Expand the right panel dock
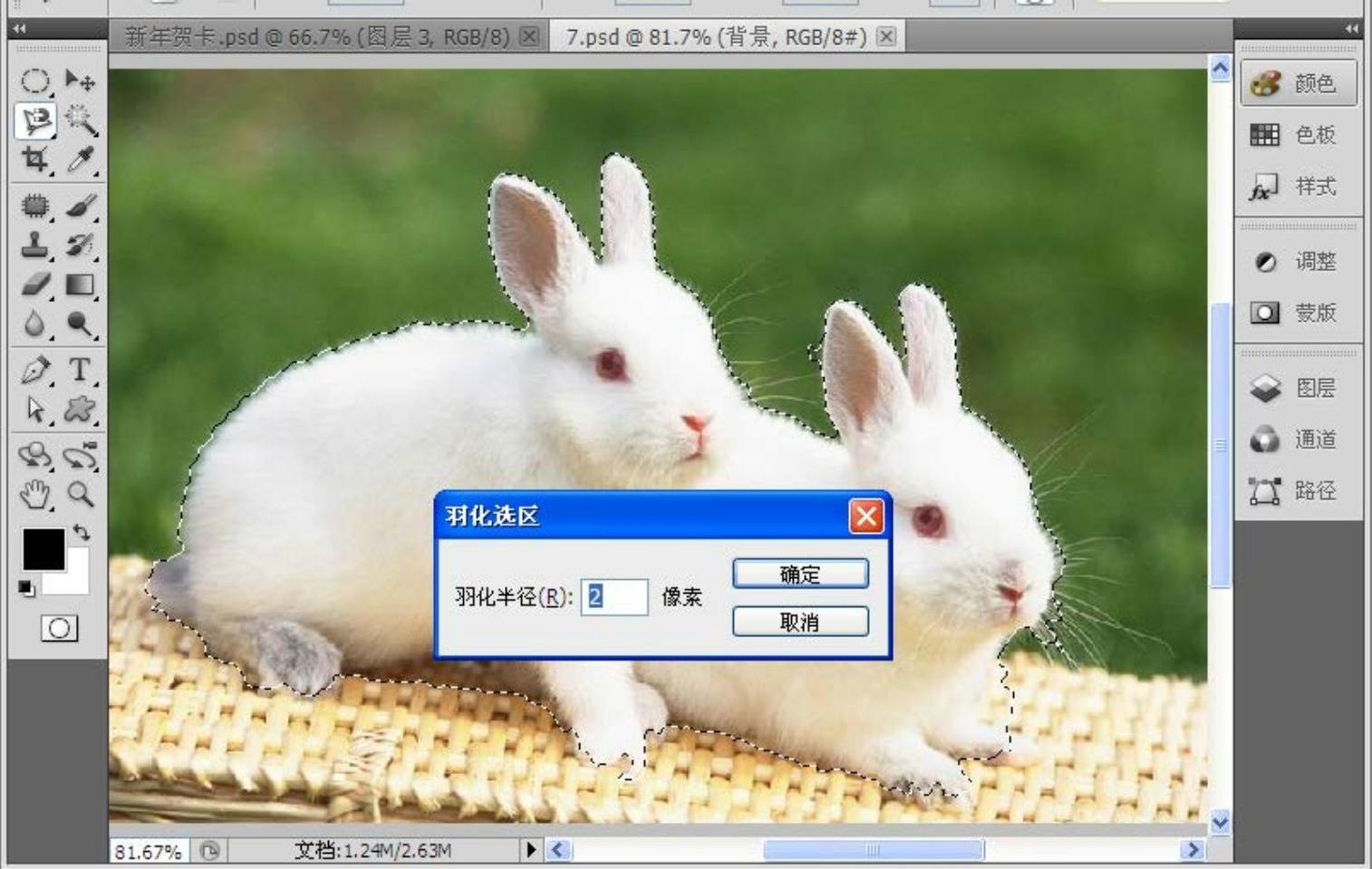 [x=1351, y=29]
